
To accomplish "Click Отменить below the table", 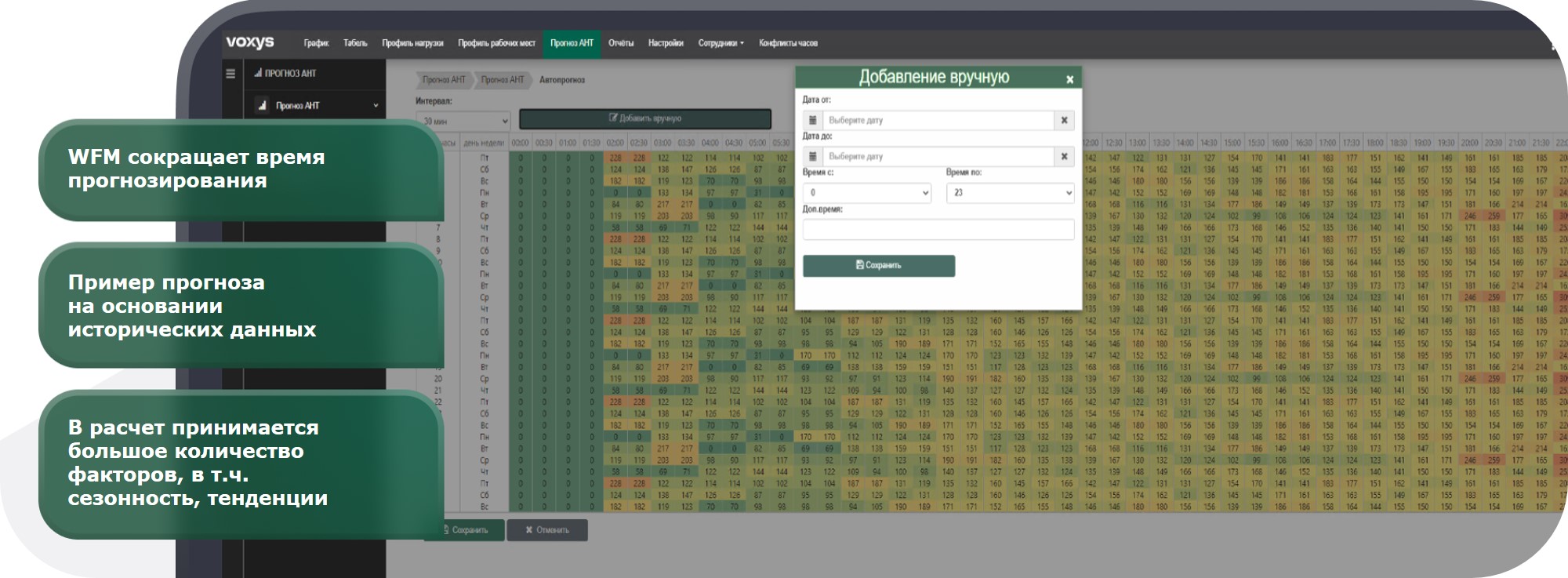I will [x=547, y=530].
